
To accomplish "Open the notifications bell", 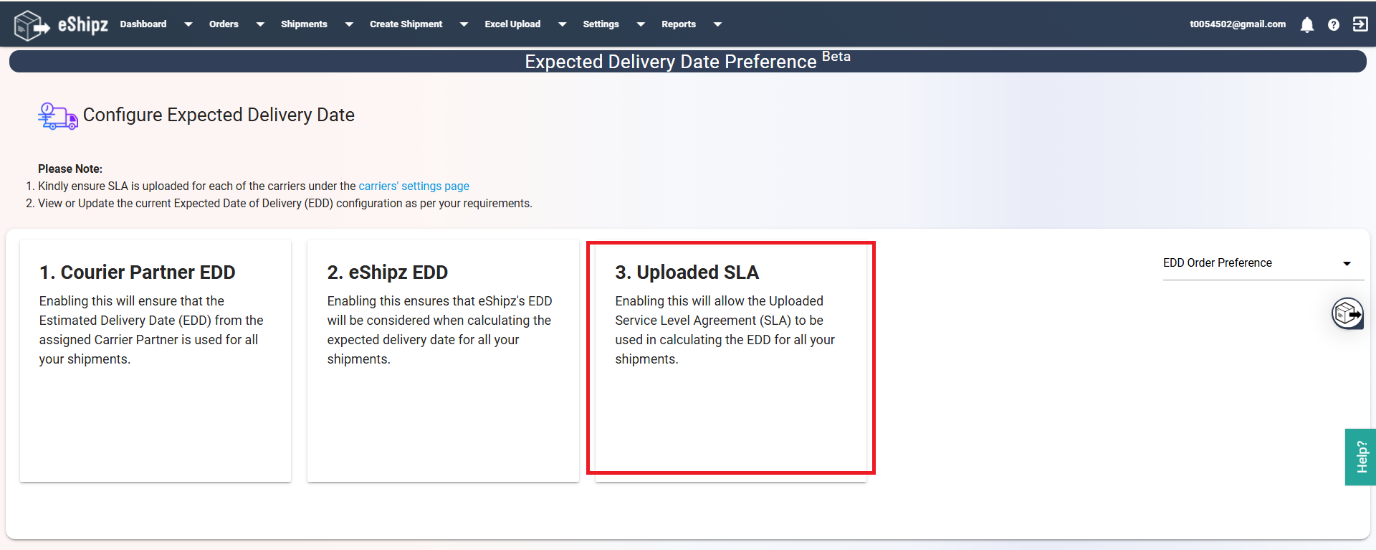I will (1307, 24).
